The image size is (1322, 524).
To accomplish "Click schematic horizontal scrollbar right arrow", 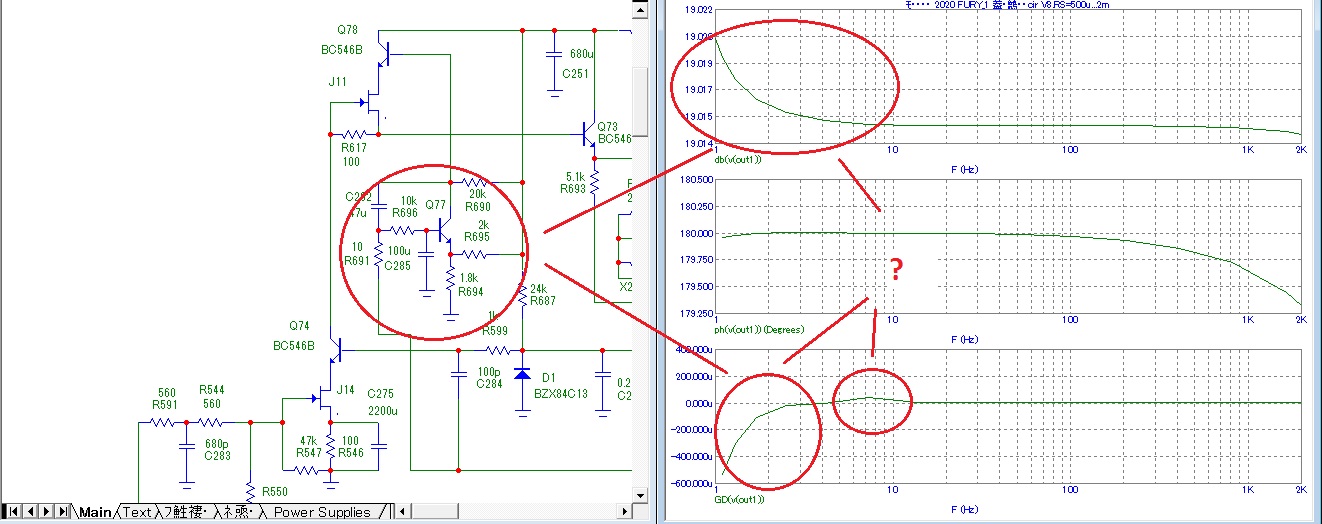I will (625, 512).
